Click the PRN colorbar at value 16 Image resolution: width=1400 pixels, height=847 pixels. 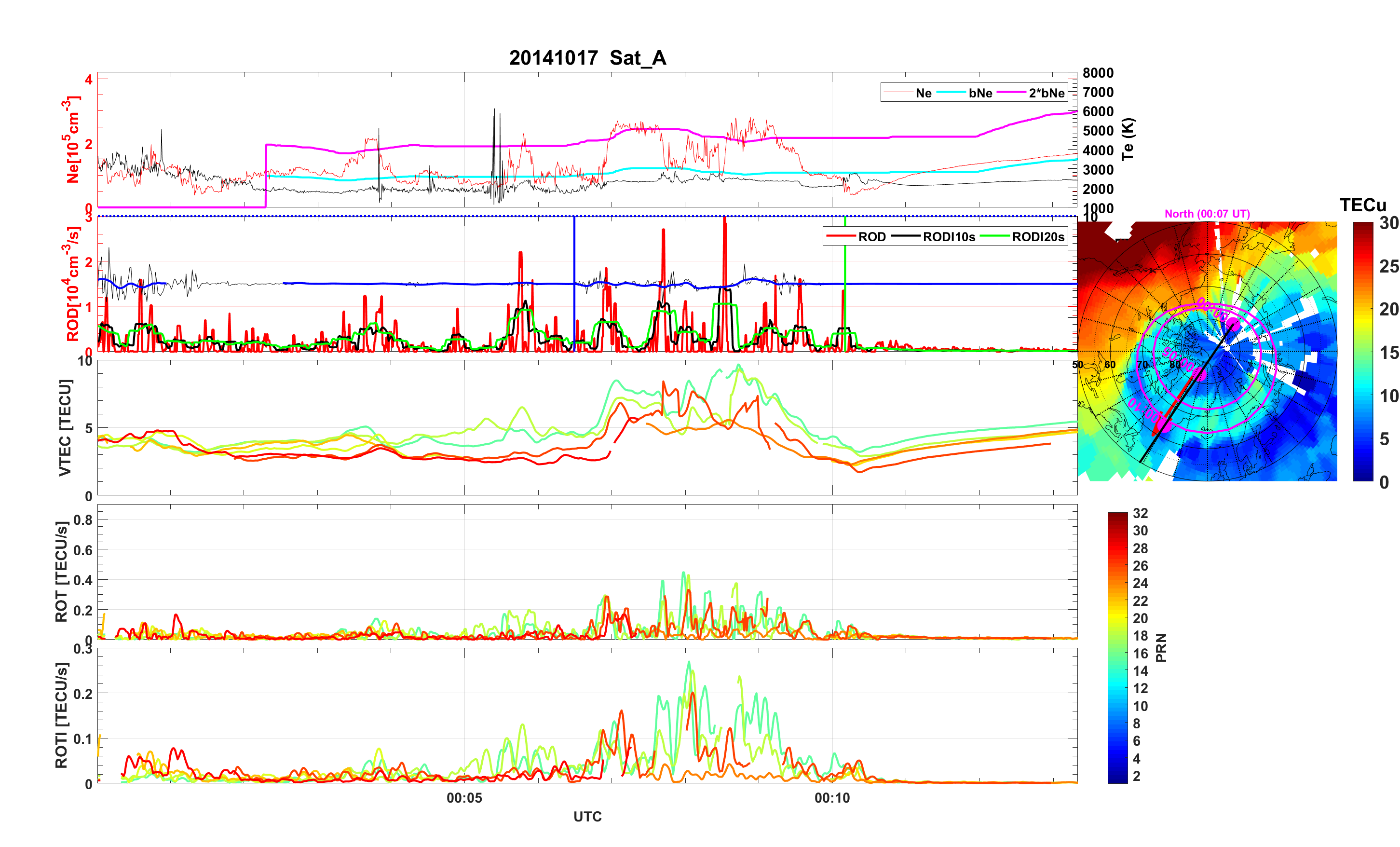pos(1117,653)
